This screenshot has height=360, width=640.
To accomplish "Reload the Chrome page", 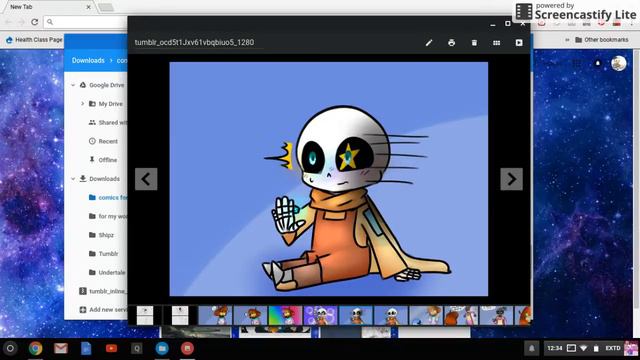I will [35, 22].
